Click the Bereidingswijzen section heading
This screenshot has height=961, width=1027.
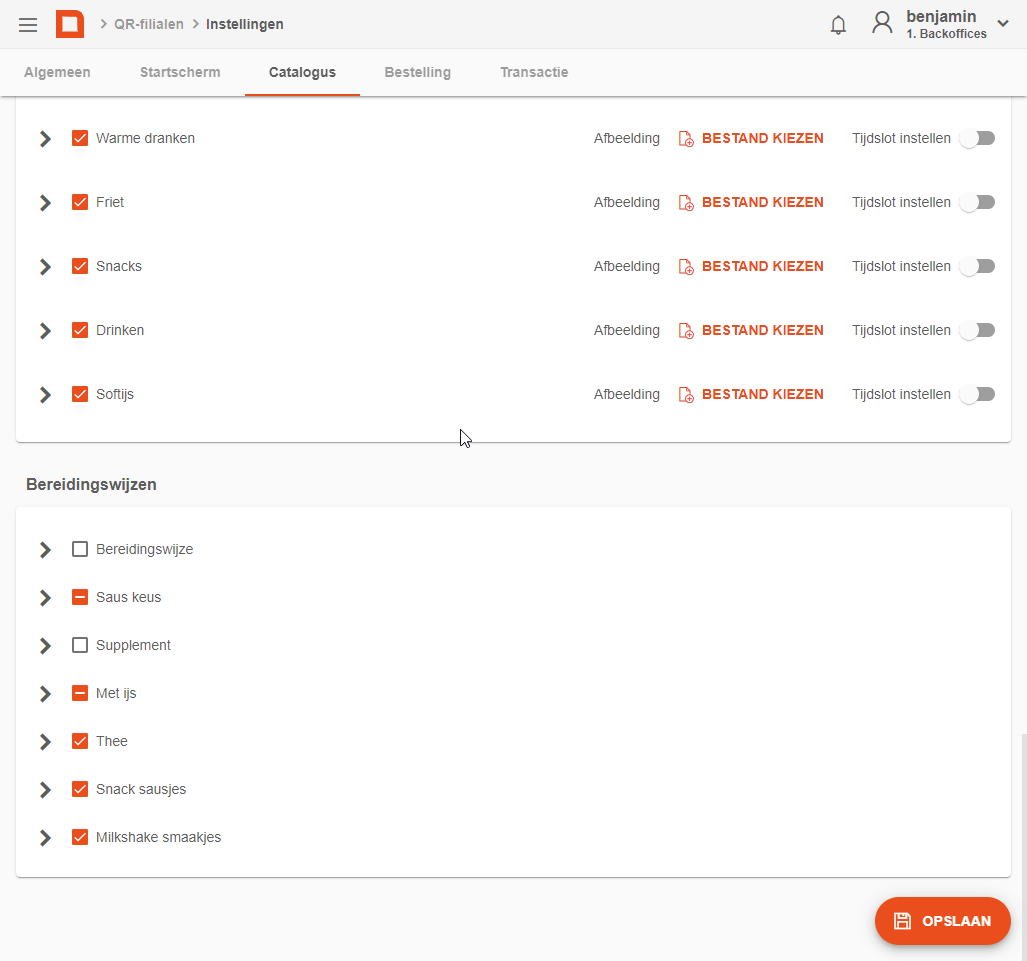91,484
